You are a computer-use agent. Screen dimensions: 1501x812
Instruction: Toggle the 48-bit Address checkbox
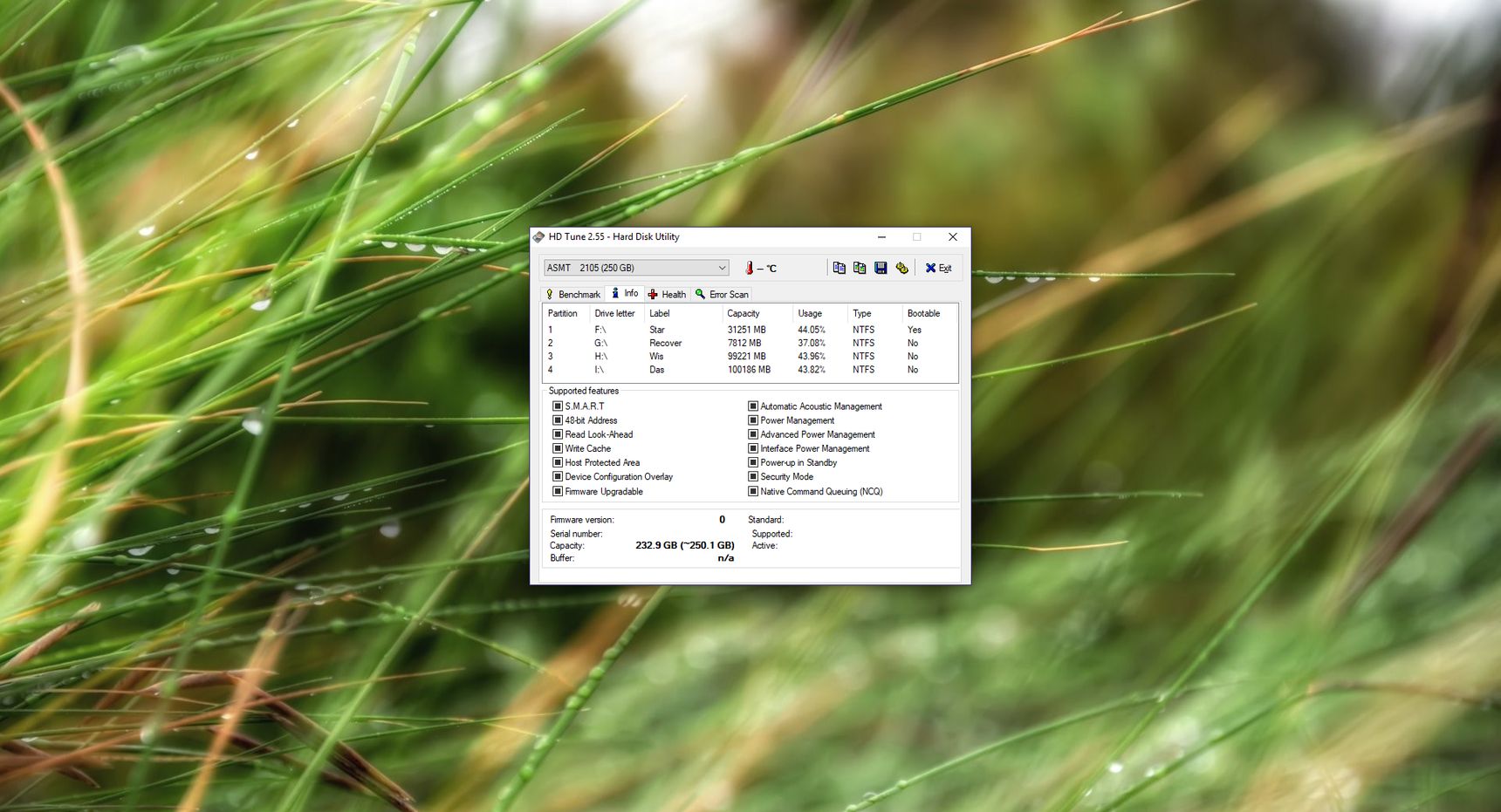pyautogui.click(x=558, y=420)
